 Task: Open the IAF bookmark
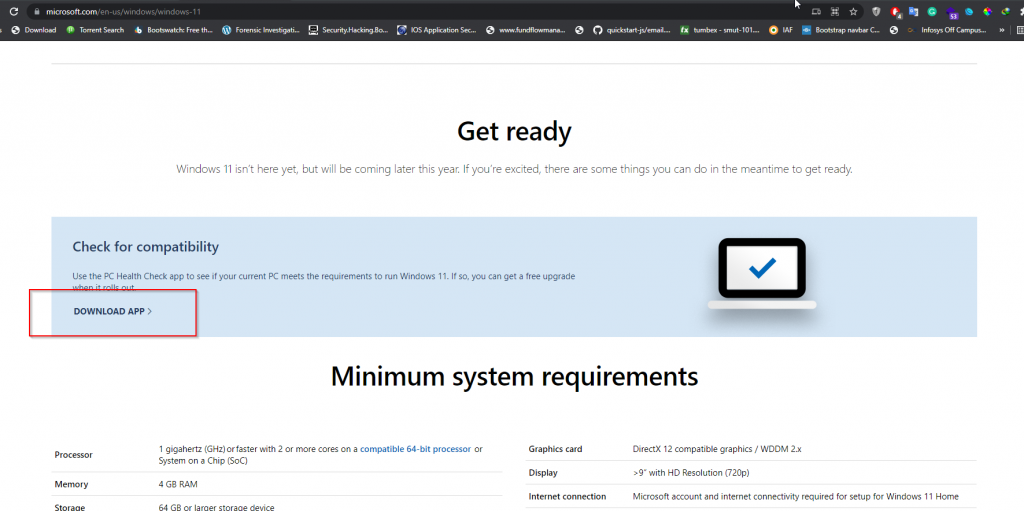(781, 30)
